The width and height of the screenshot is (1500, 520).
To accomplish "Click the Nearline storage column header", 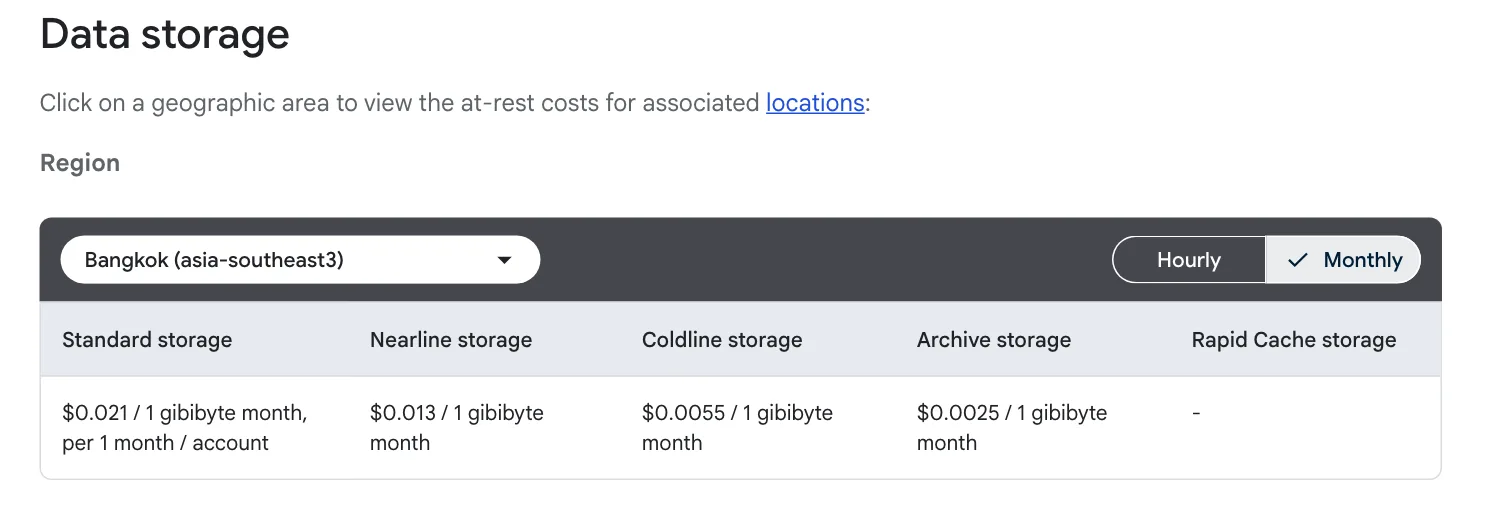I will pyautogui.click(x=451, y=340).
